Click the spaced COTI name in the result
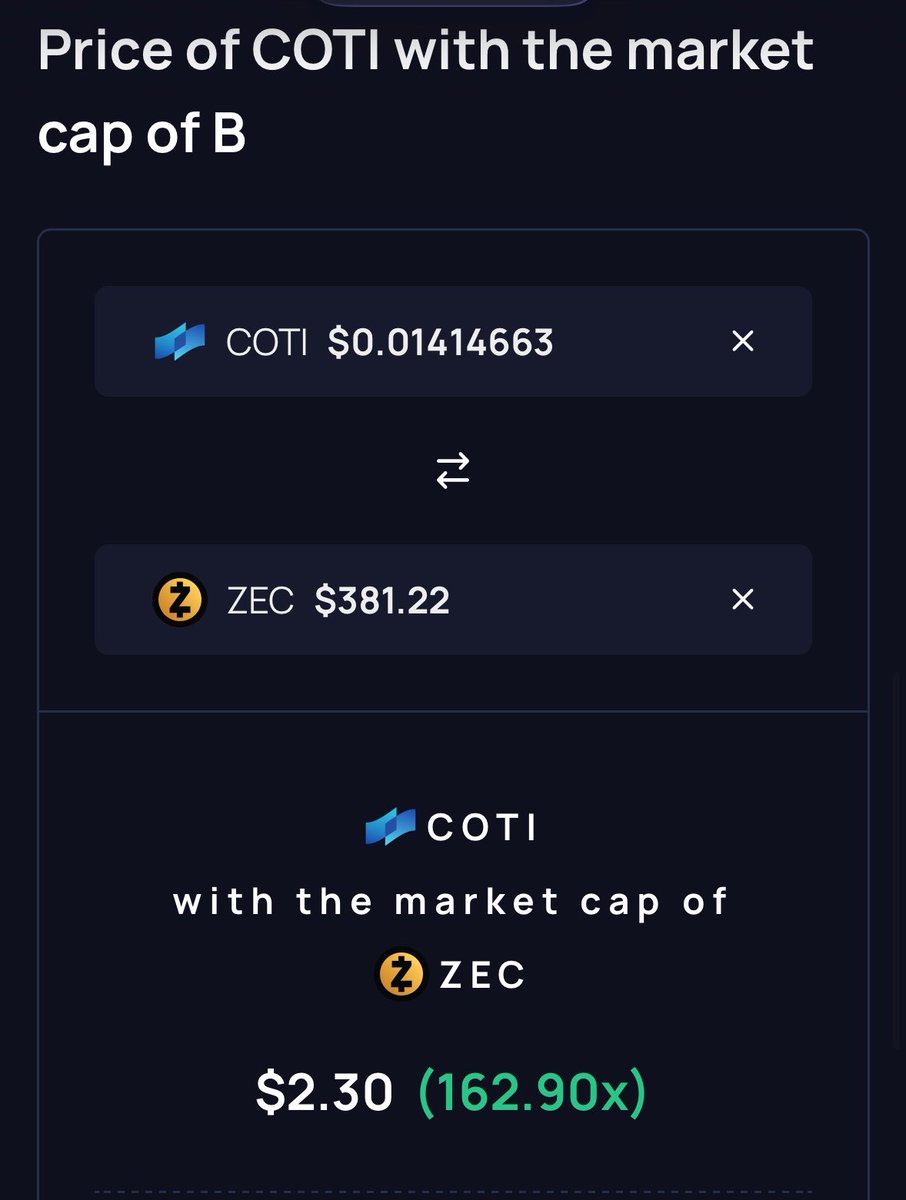 (x=482, y=827)
